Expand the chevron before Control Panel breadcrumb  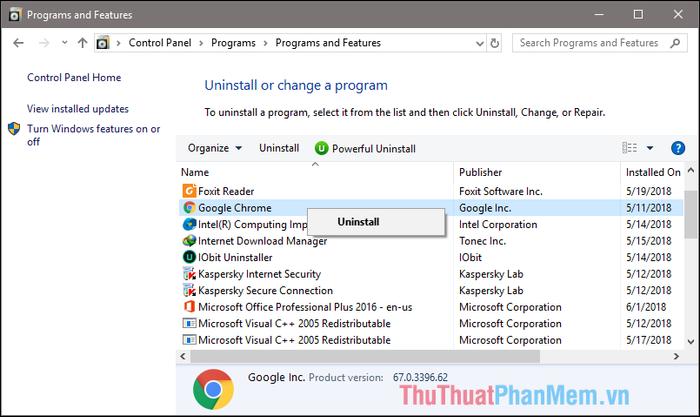point(119,43)
